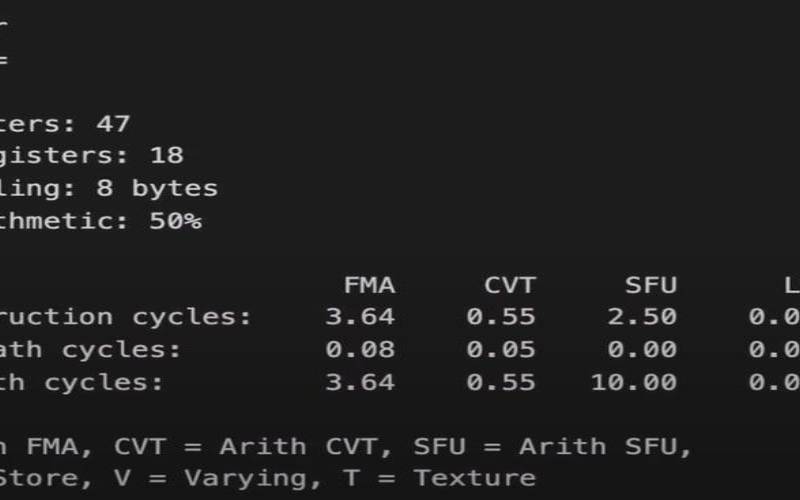Select 0.08 FMA value in table
The height and width of the screenshot is (500, 800).
pos(360,349)
